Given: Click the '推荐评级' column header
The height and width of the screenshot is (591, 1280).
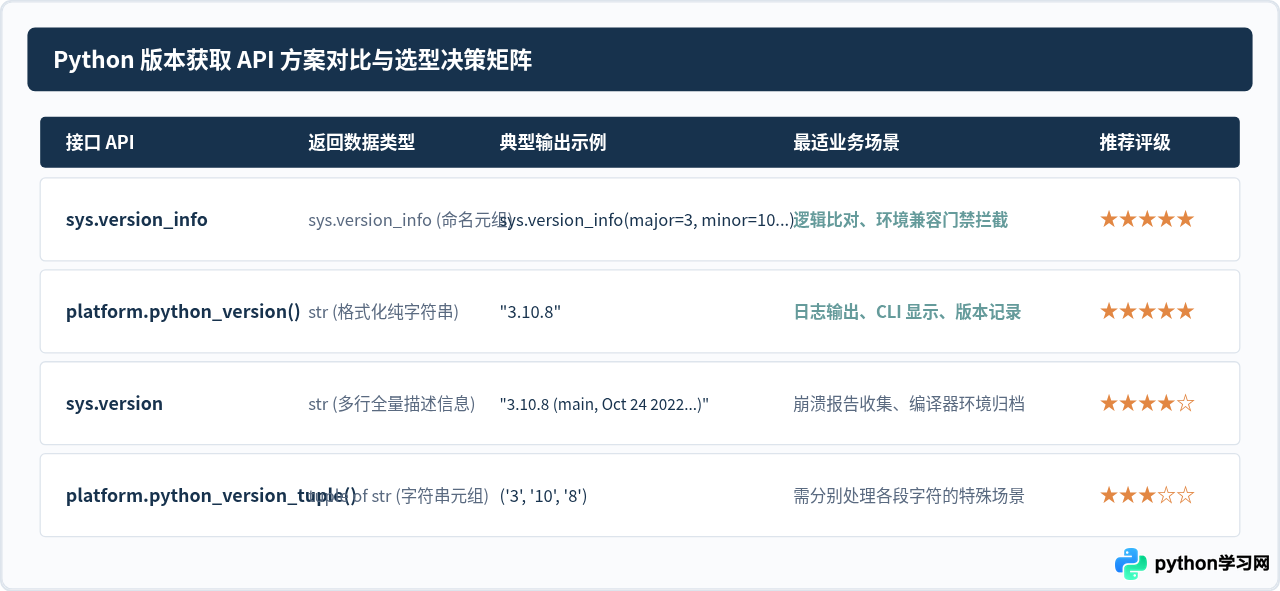Looking at the screenshot, I should (1135, 142).
